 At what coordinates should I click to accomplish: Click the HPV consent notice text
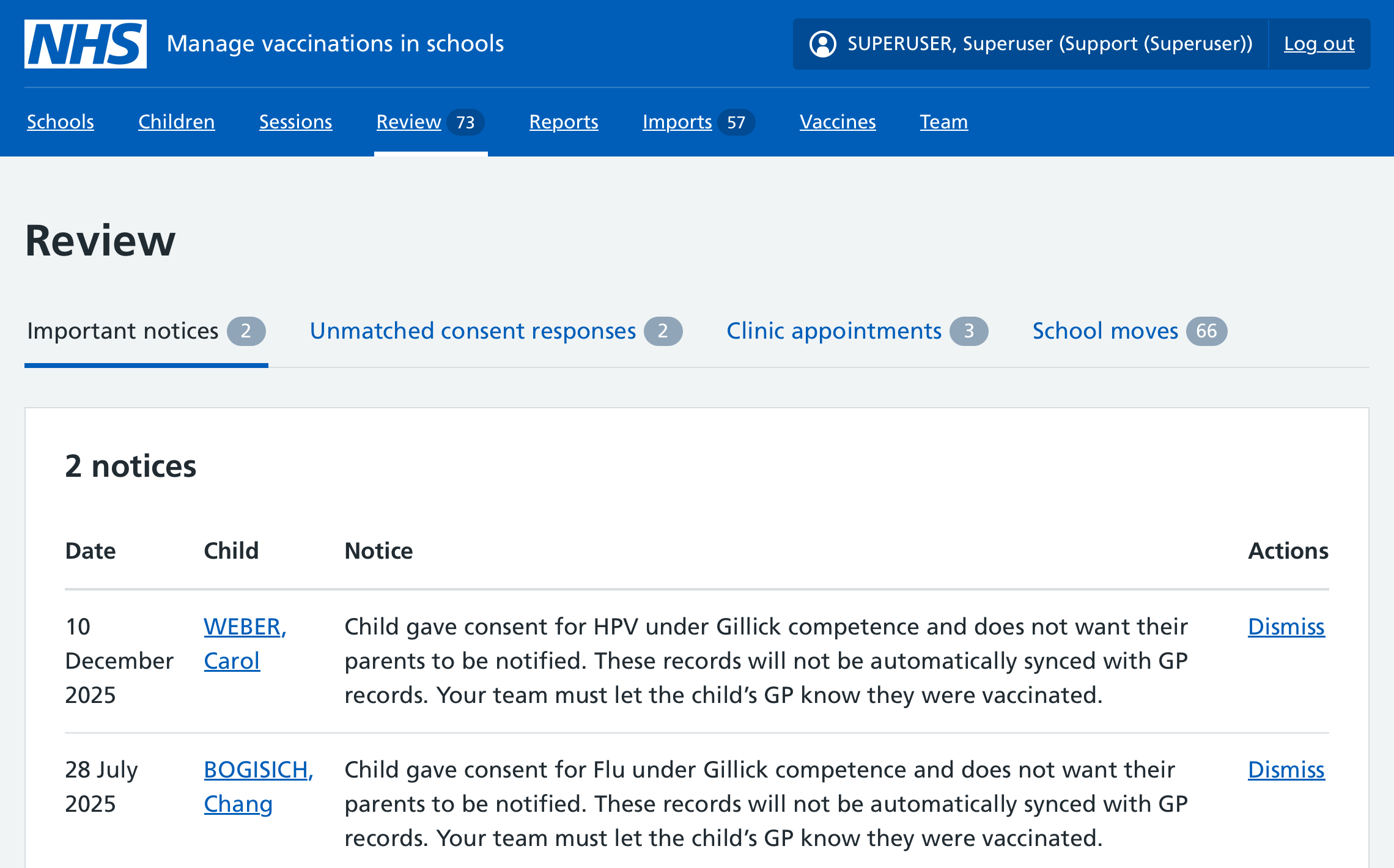pos(766,661)
